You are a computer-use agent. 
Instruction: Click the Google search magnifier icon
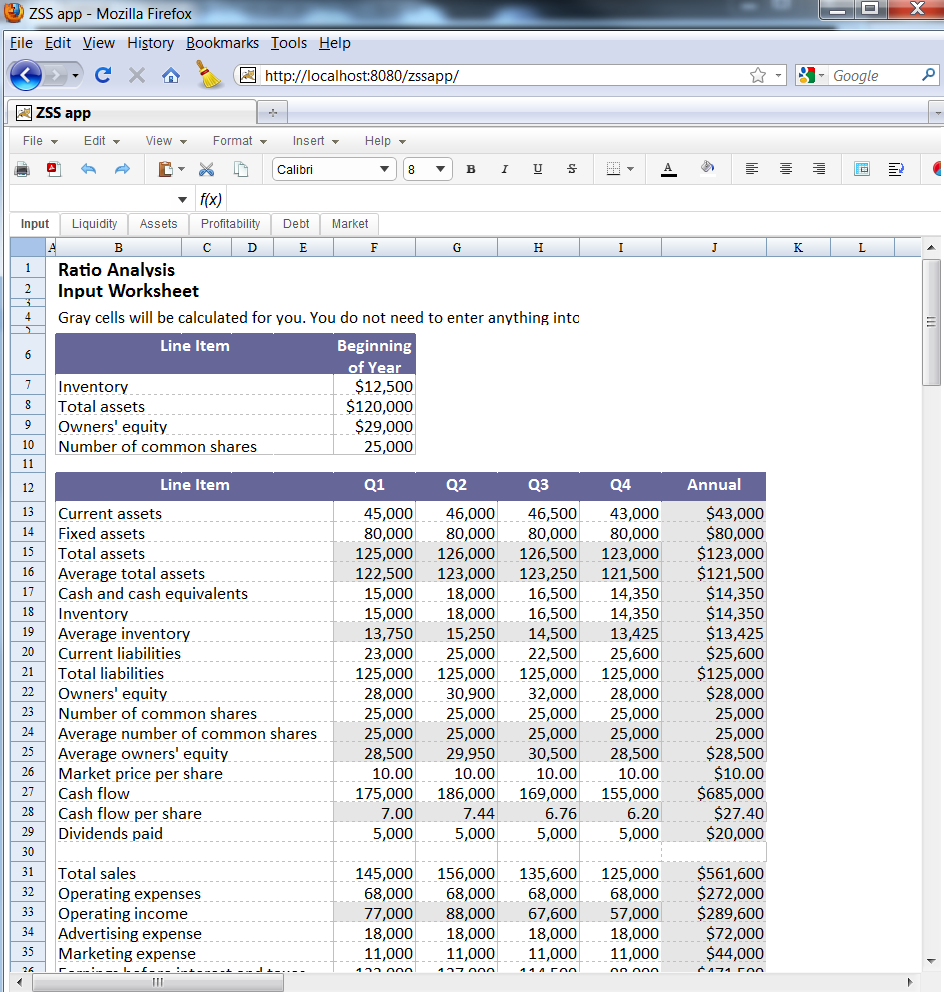[x=928, y=75]
